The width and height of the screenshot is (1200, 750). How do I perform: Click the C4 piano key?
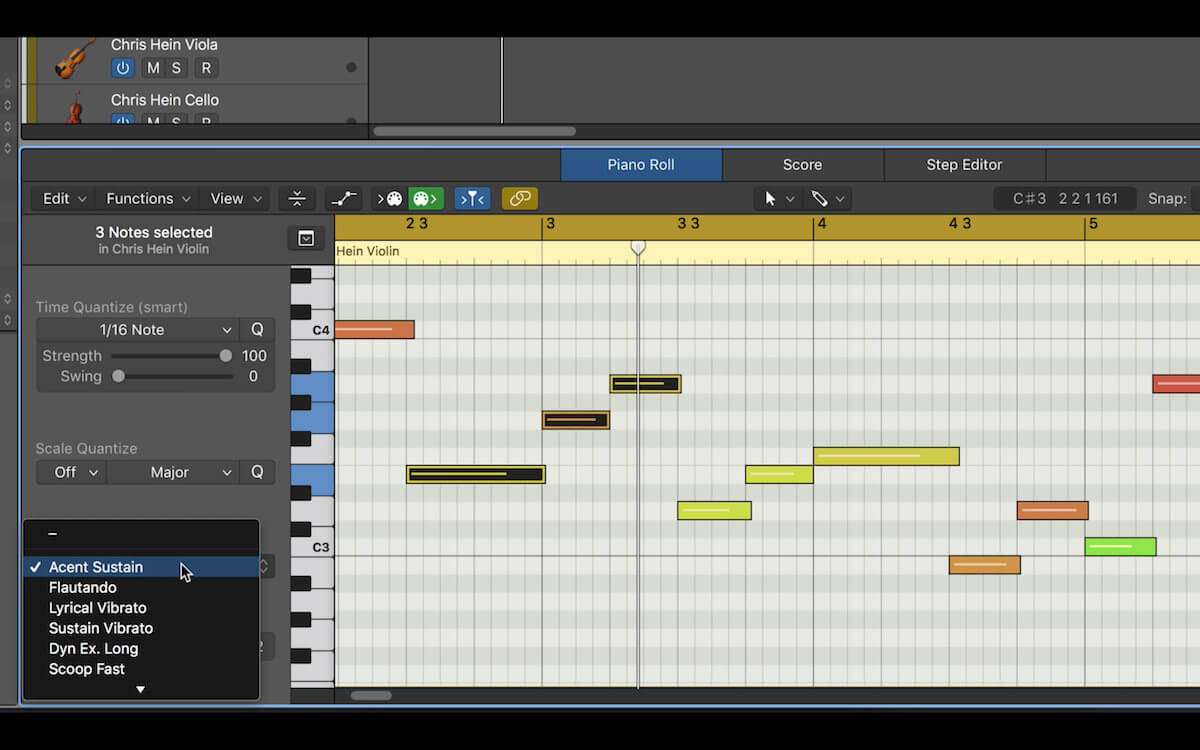(x=312, y=329)
